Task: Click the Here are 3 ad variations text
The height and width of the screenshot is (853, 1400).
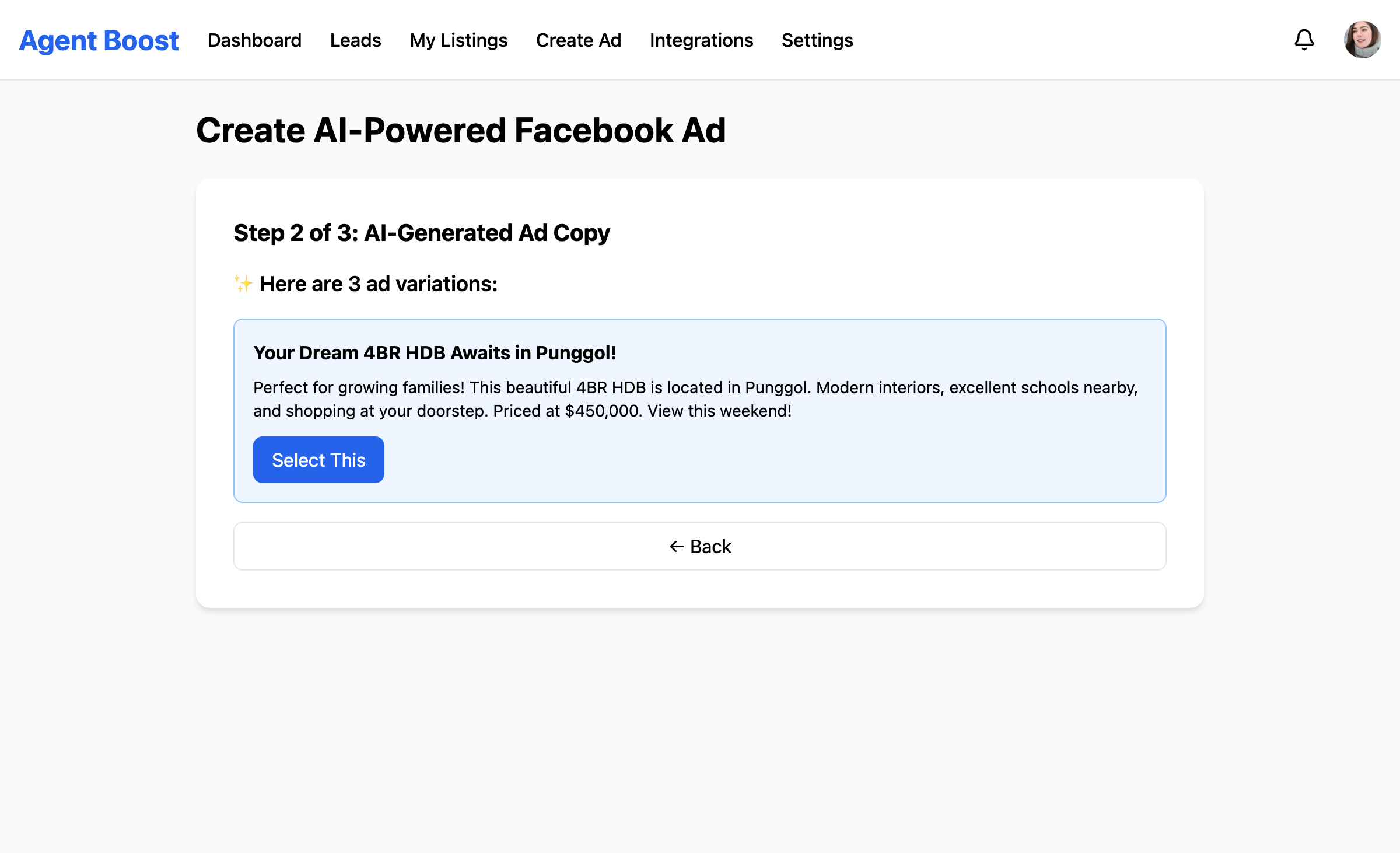Action: click(378, 284)
